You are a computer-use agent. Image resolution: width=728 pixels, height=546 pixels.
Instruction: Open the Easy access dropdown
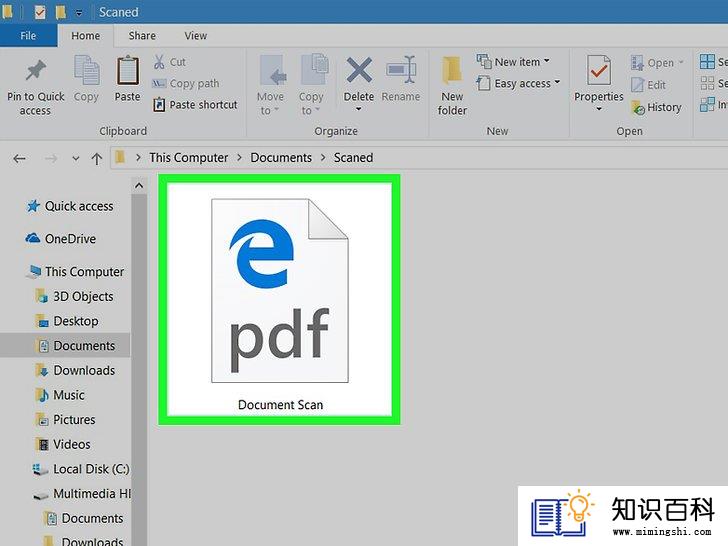[519, 84]
